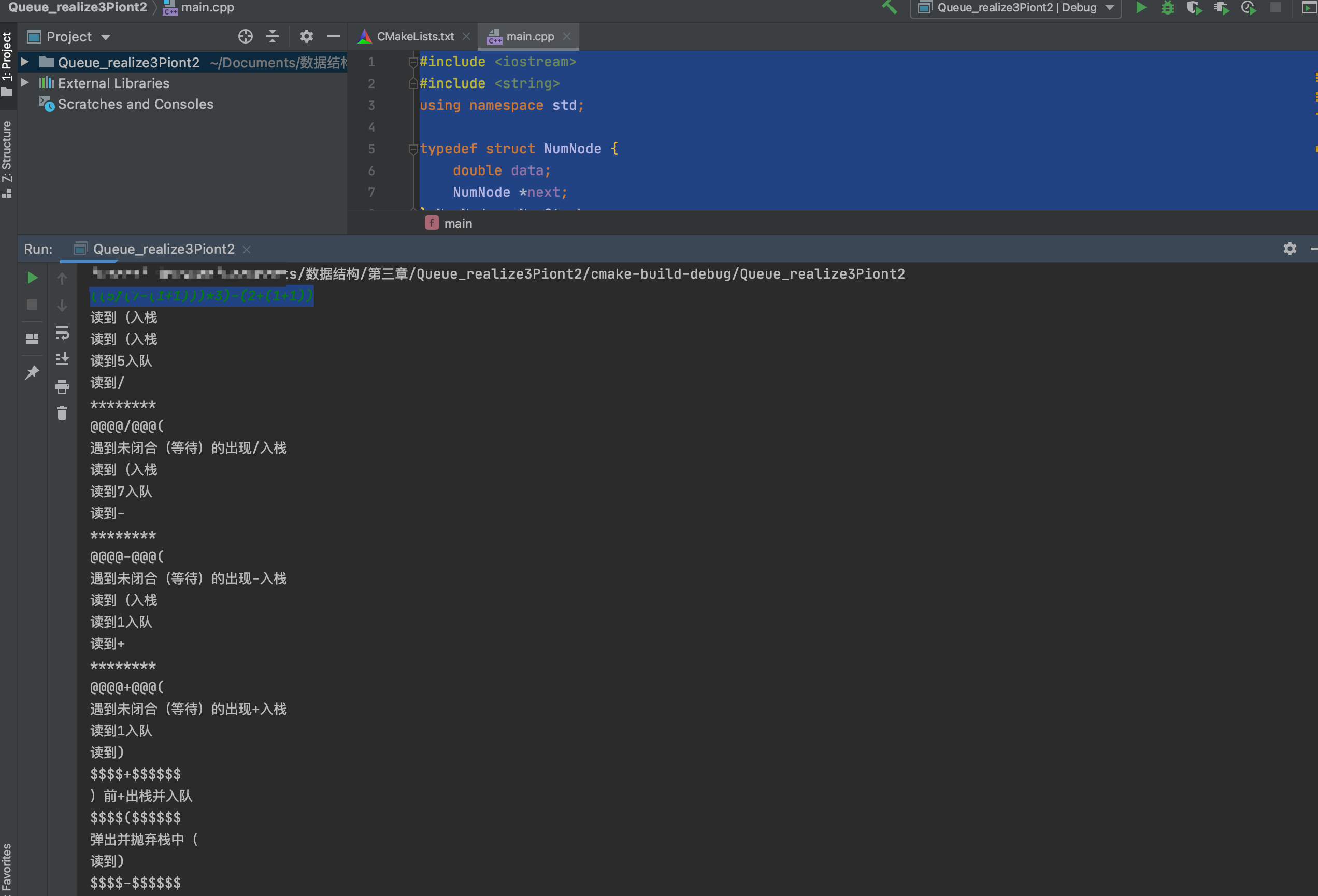Toggle scroll to end in console

[x=62, y=359]
